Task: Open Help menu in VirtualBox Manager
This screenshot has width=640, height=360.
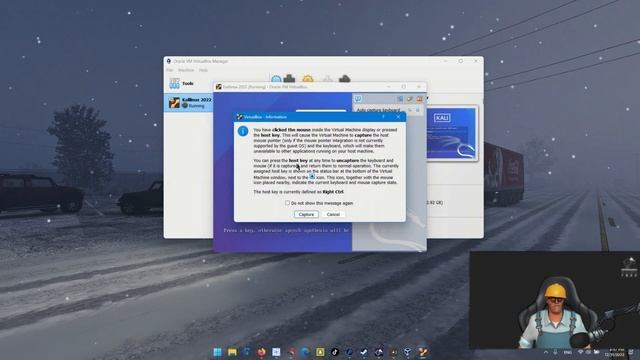Action: pos(203,70)
